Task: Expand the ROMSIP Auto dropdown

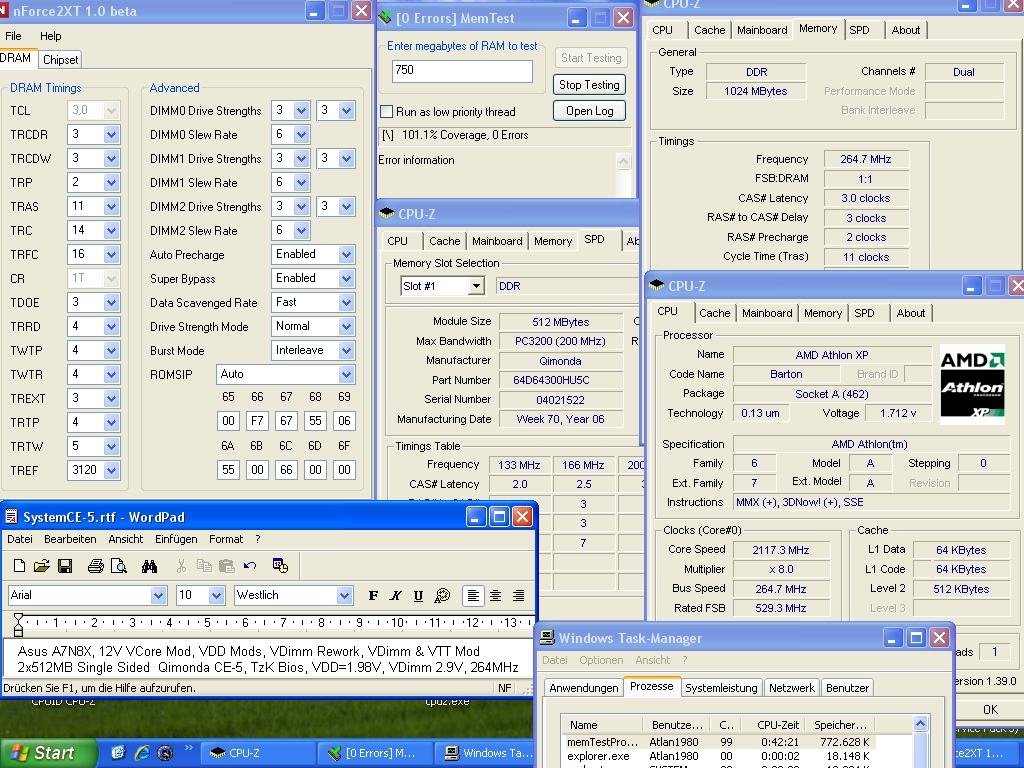Action: pos(346,374)
